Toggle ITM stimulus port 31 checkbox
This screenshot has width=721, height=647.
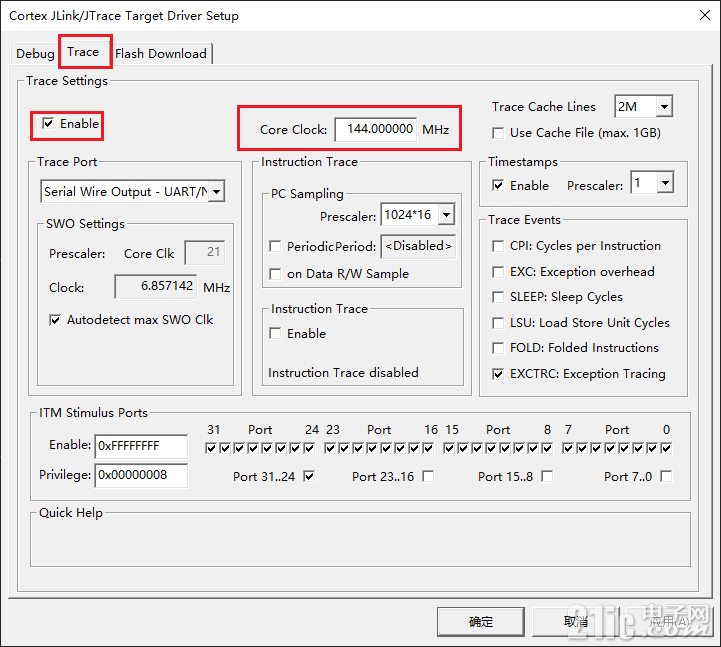(x=211, y=448)
